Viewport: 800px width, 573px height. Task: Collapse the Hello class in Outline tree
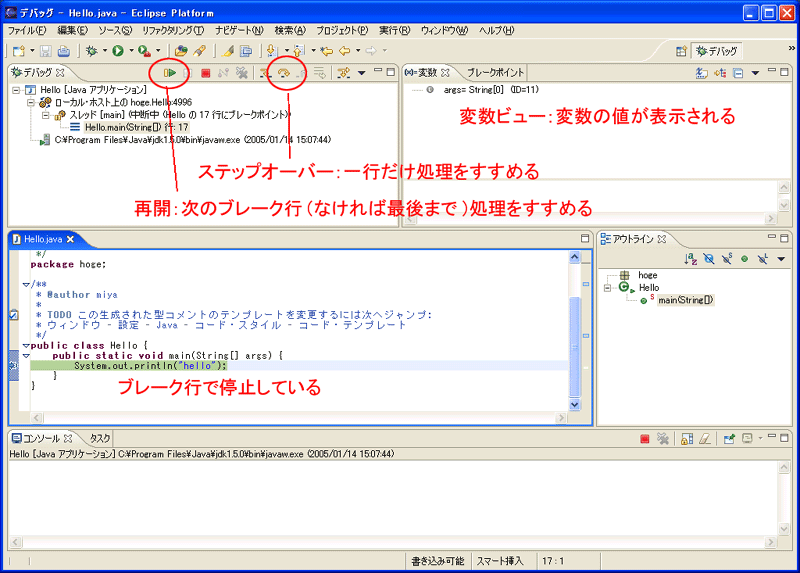point(607,288)
